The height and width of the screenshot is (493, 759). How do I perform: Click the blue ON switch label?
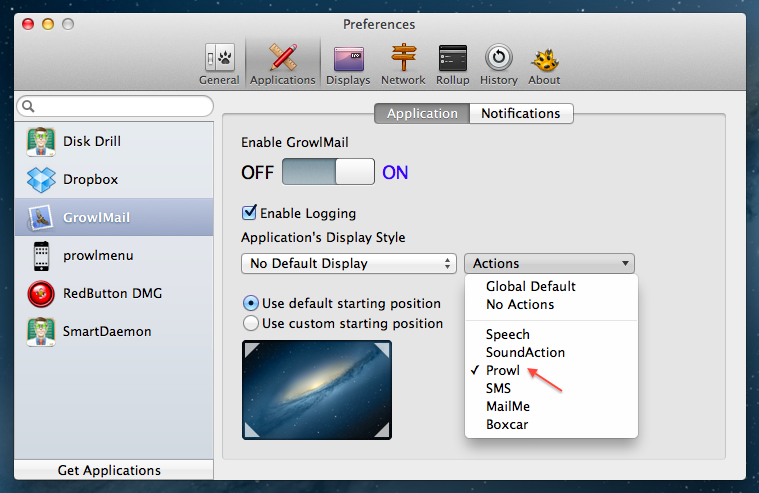(395, 172)
